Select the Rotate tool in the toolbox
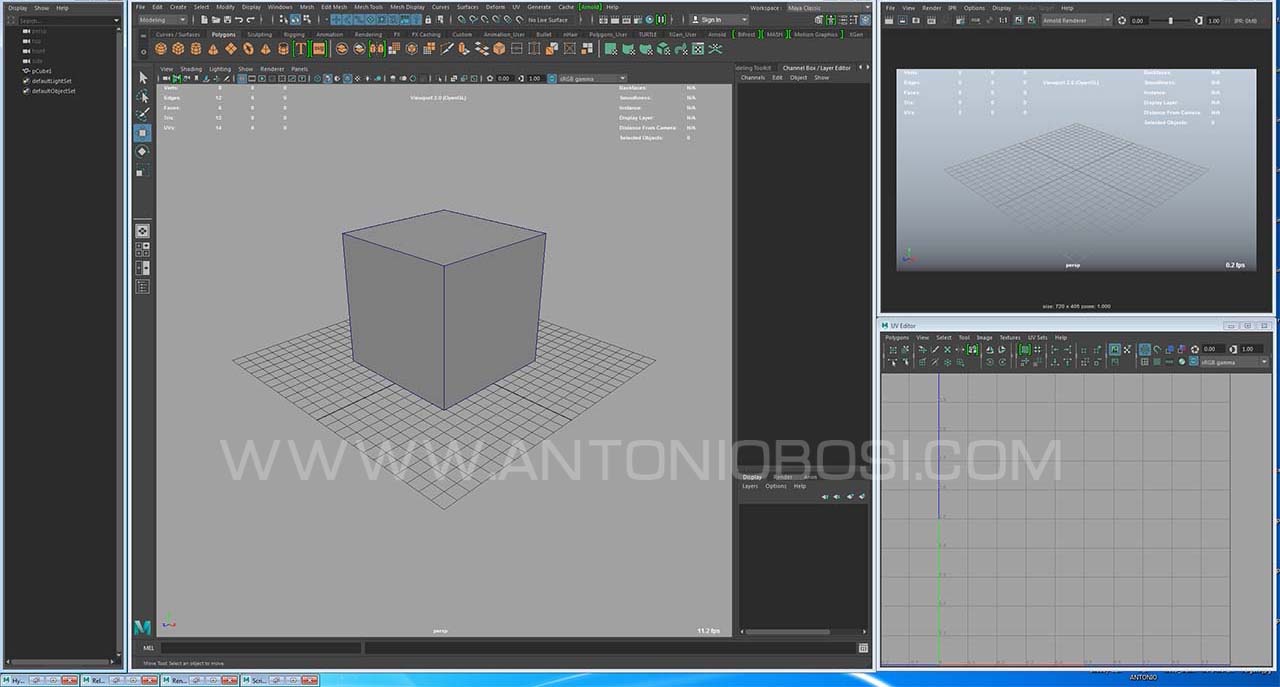 [x=142, y=151]
